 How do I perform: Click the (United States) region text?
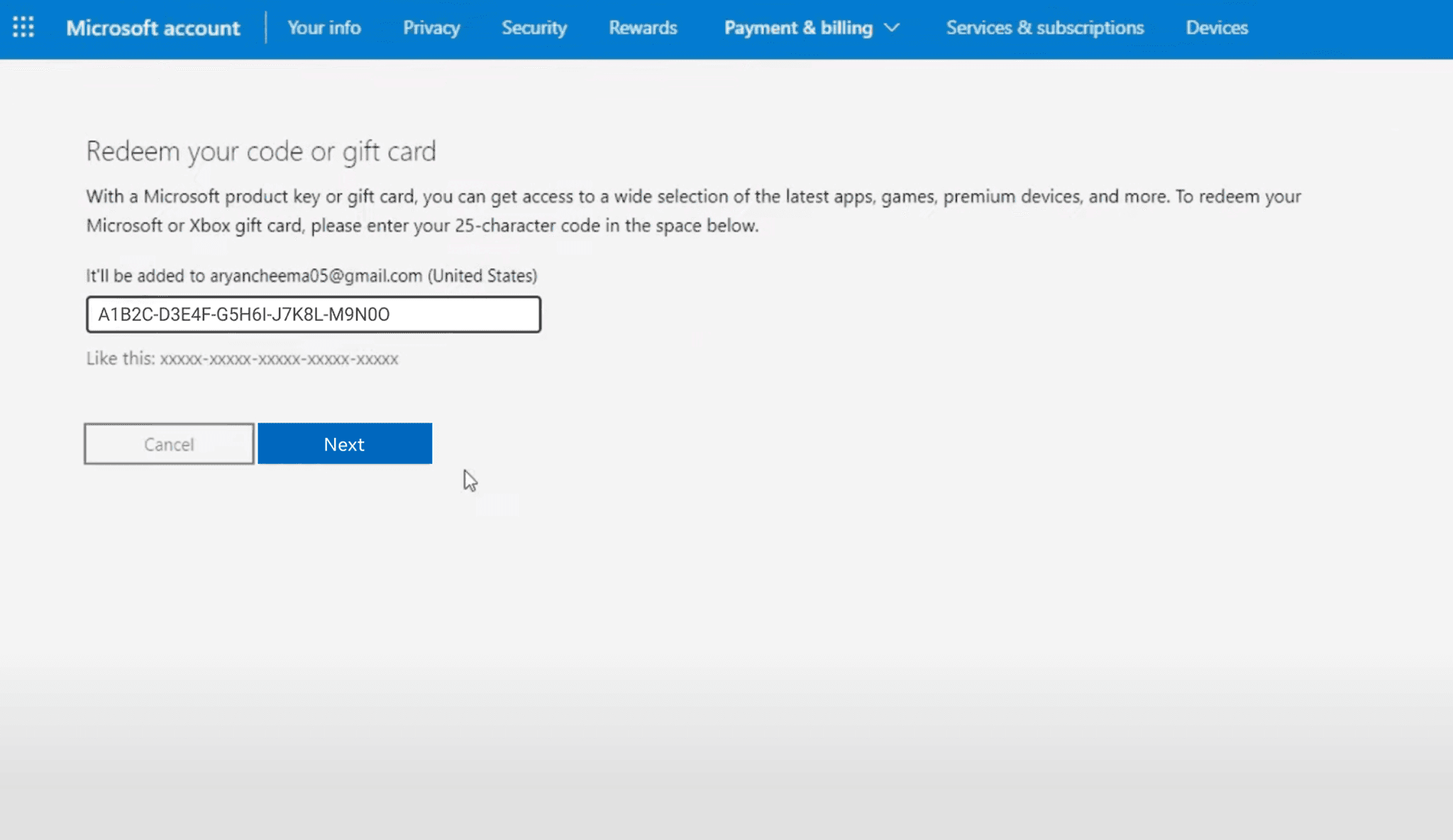pyautogui.click(x=482, y=275)
